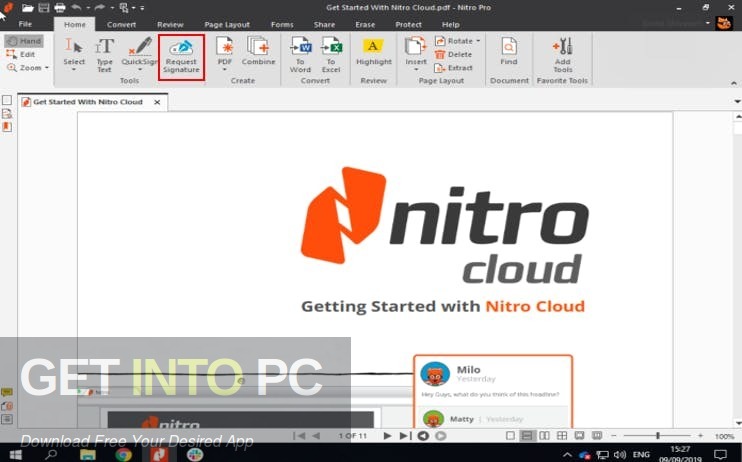Click the Request Signature button
This screenshot has width=742, height=462.
(181, 57)
